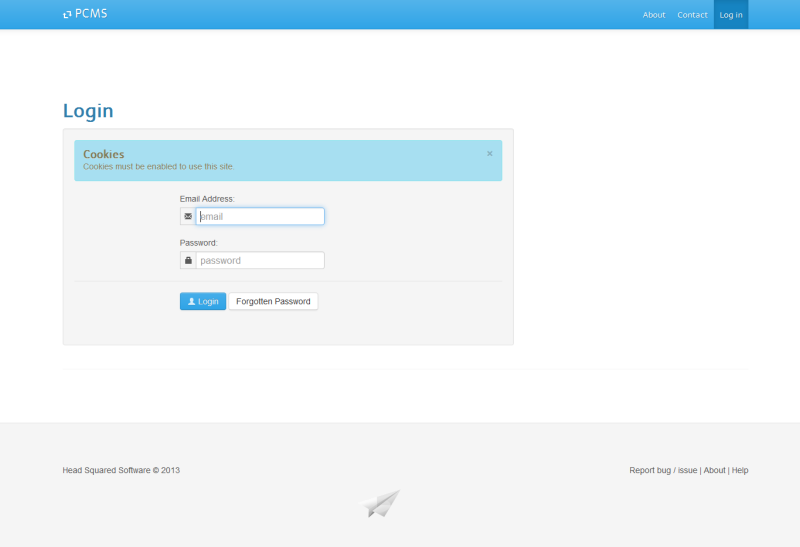
Task: Open the Help link in the footer
Action: (740, 470)
